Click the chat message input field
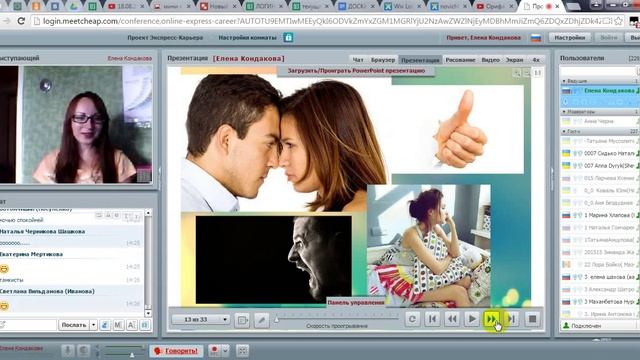The image size is (640, 360). click(28, 325)
